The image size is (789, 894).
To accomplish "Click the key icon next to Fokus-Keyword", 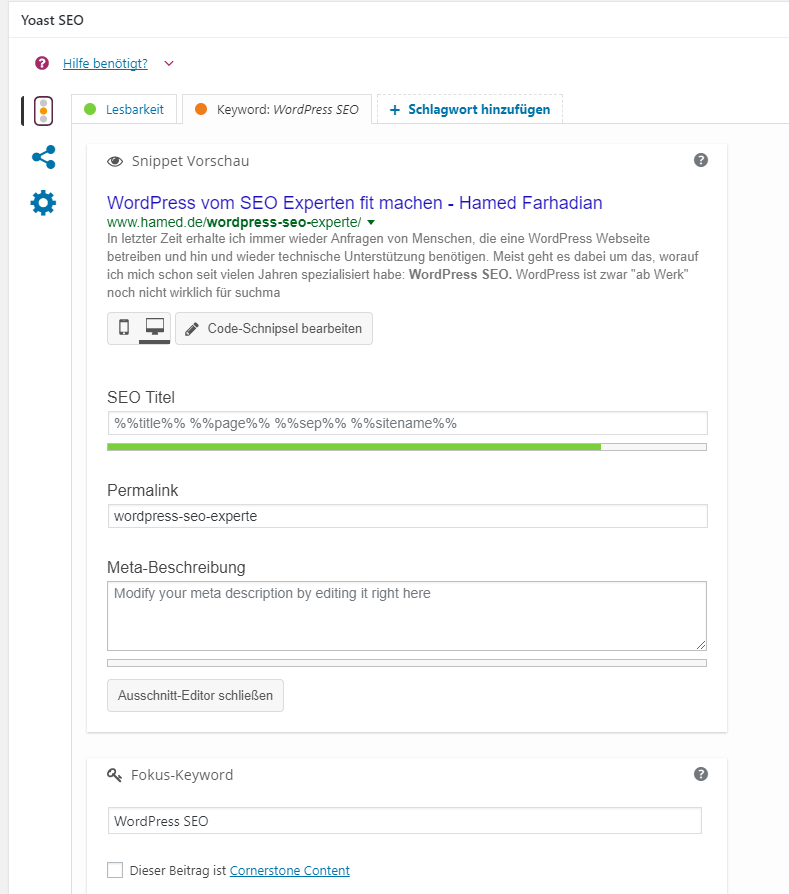I will click(115, 775).
